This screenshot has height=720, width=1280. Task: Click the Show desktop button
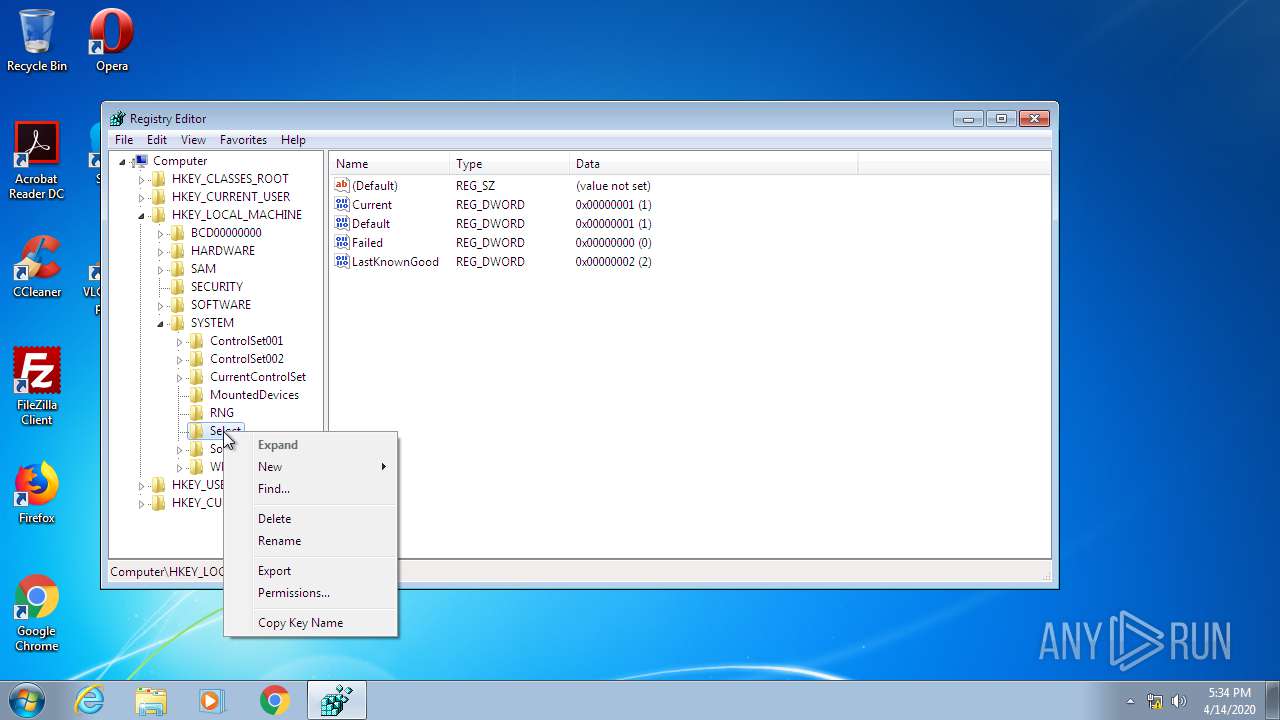(1272, 700)
